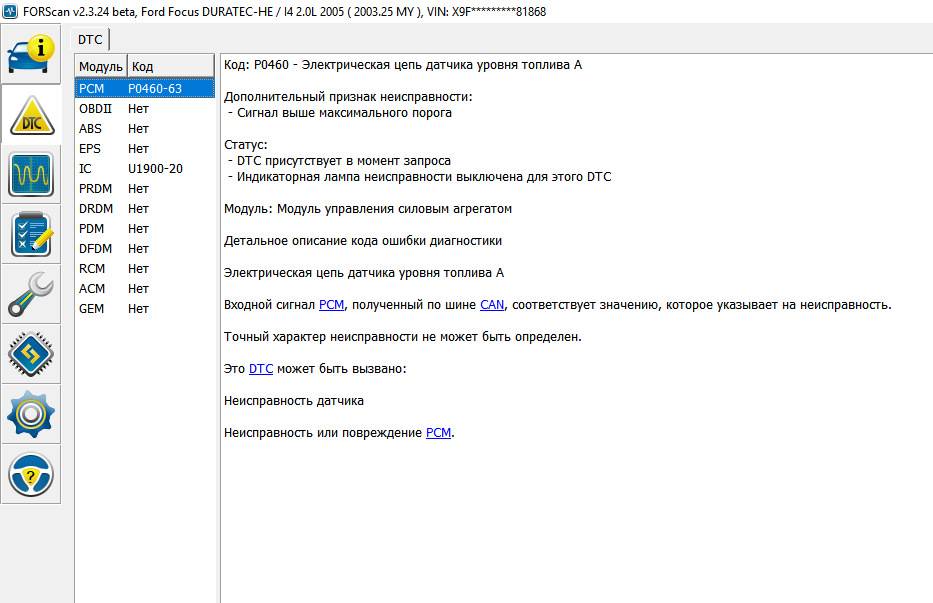Select the ABS module row
The height and width of the screenshot is (603, 933).
point(145,129)
